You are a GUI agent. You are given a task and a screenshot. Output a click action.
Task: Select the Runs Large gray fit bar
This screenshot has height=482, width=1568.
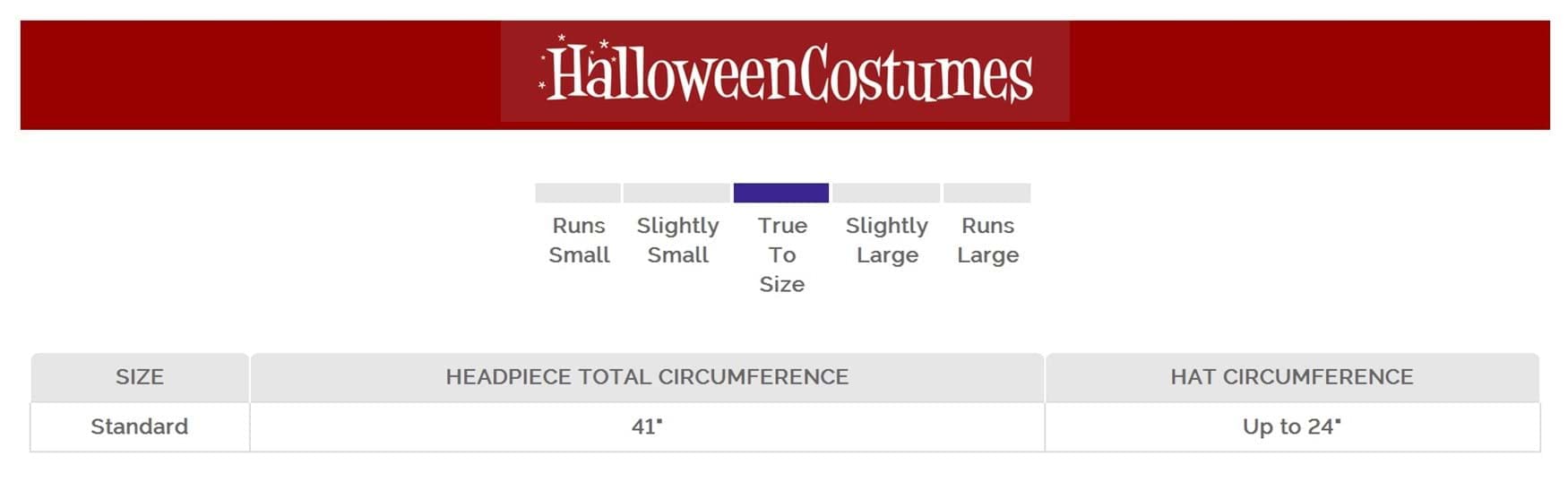987,193
